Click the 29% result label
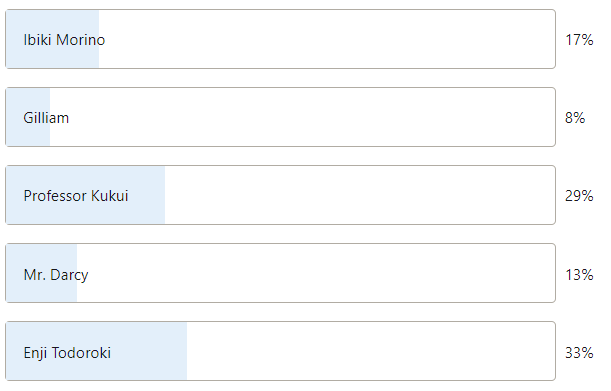The width and height of the screenshot is (611, 391). tap(579, 196)
